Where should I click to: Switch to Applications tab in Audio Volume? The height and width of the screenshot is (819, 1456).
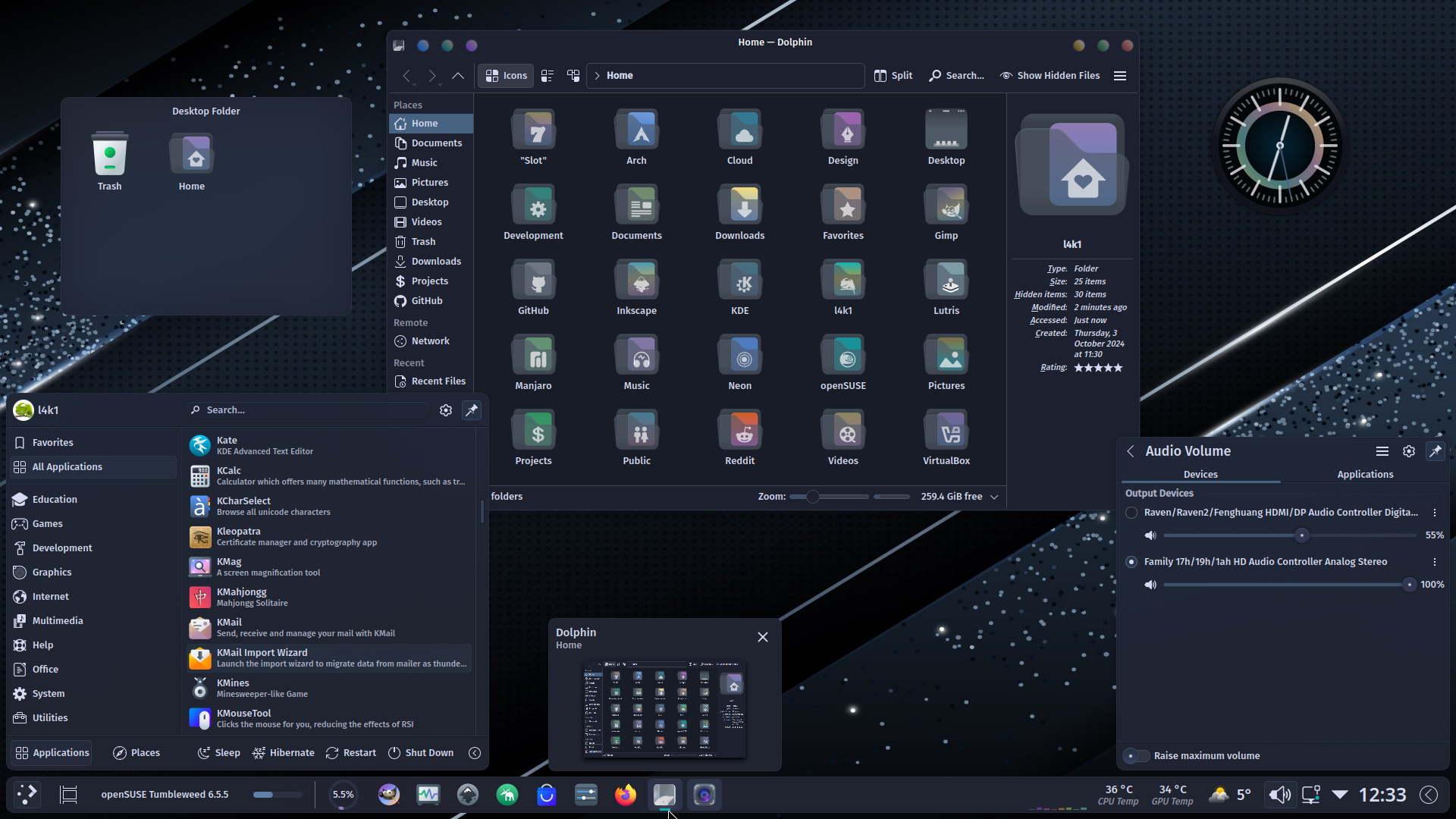[1365, 475]
